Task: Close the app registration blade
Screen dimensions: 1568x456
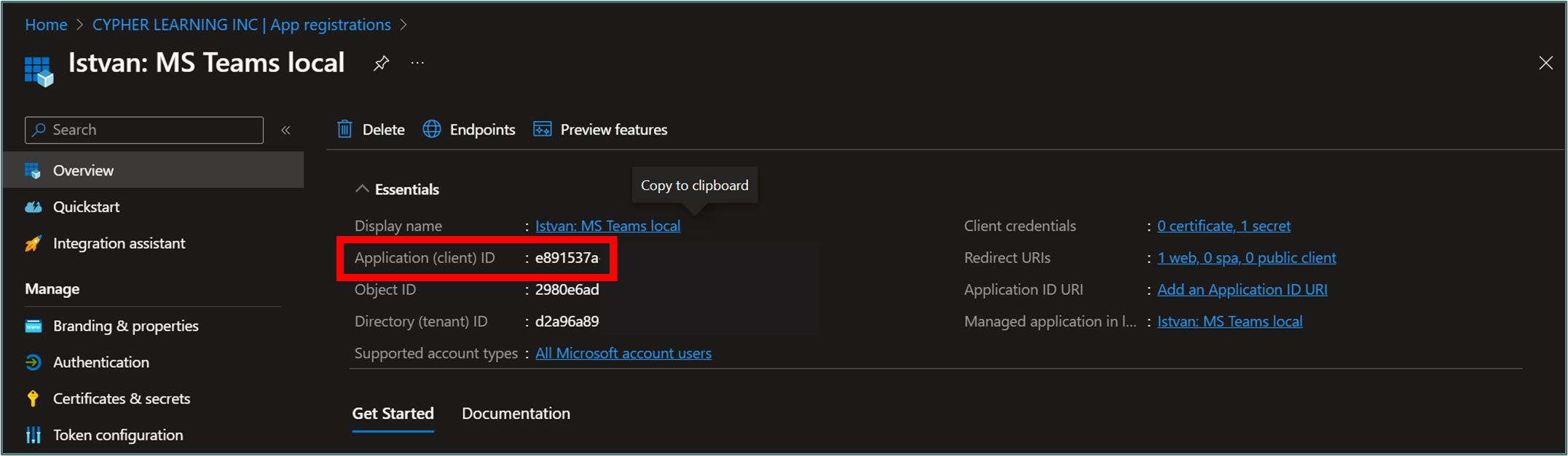Action: pyautogui.click(x=1545, y=63)
